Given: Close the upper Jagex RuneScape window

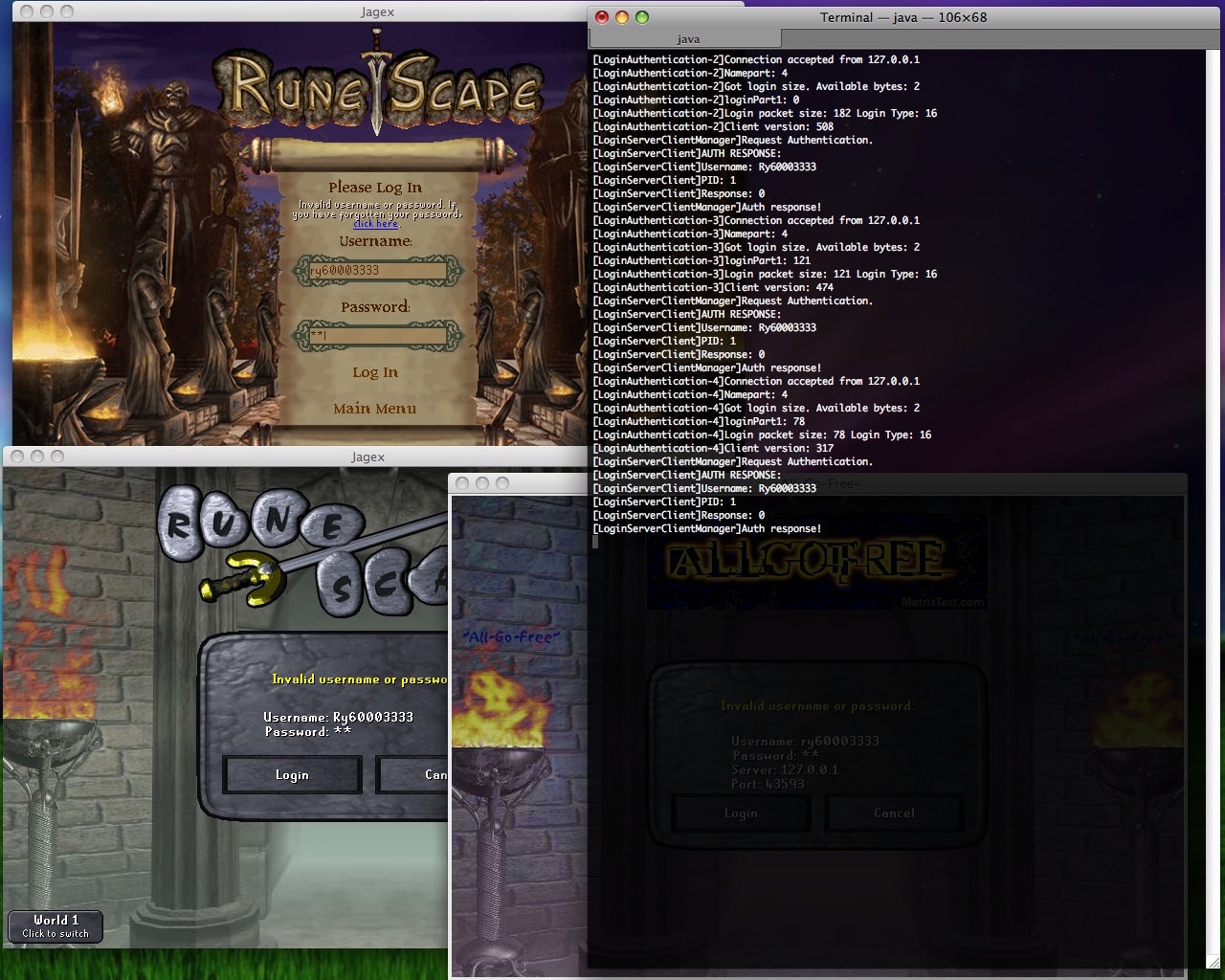Looking at the screenshot, I should click(x=25, y=11).
